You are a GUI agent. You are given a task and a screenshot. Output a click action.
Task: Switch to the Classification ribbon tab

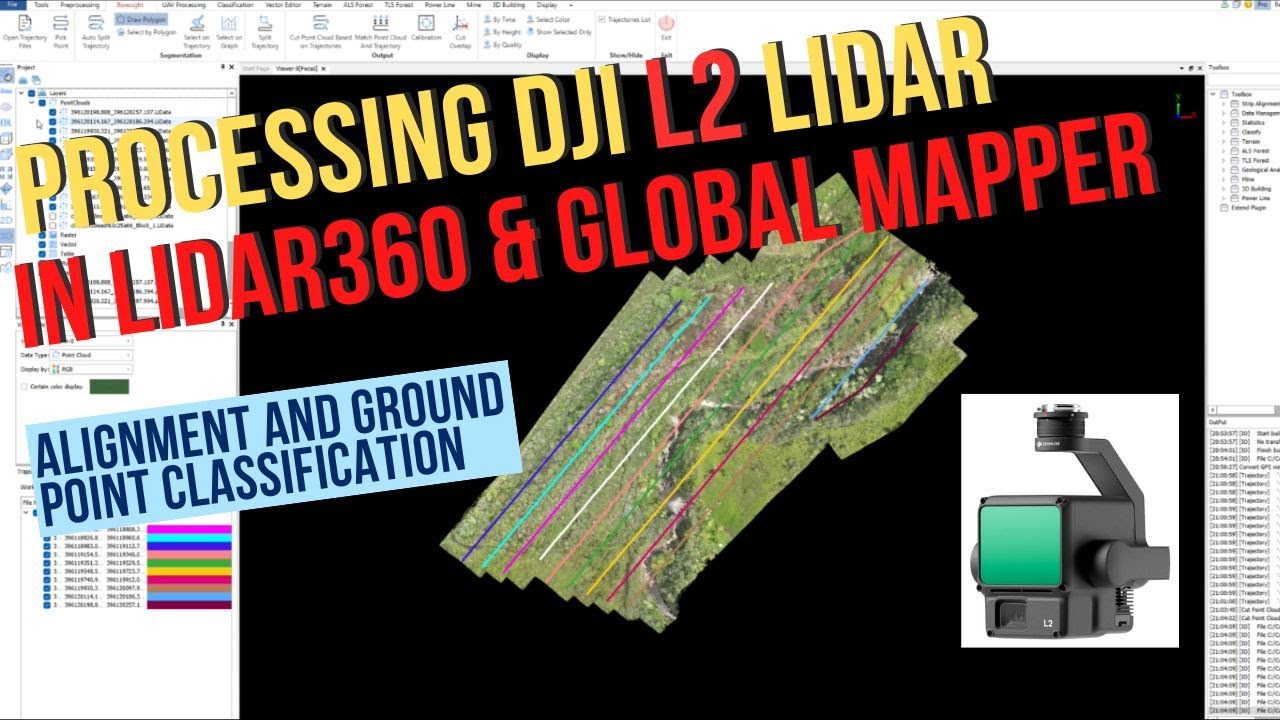(235, 5)
